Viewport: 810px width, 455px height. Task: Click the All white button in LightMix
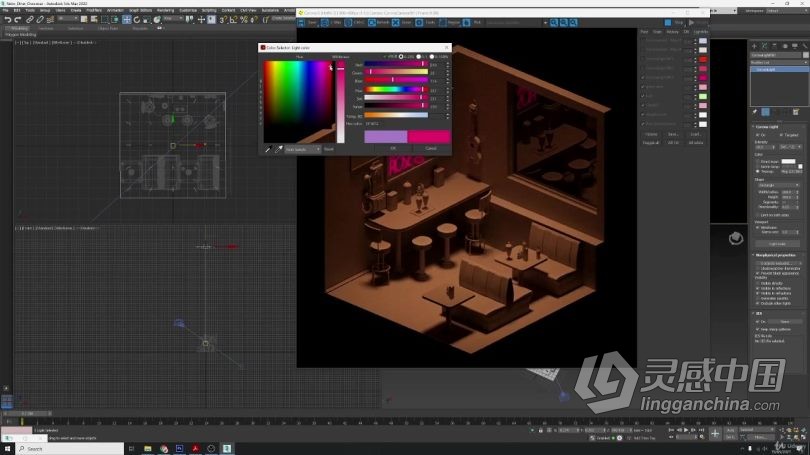695,143
